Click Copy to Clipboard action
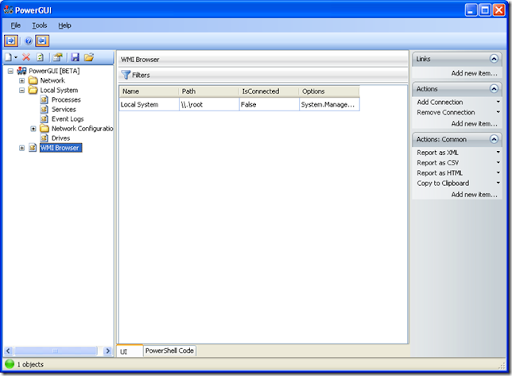This screenshot has width=512, height=376. tap(443, 183)
